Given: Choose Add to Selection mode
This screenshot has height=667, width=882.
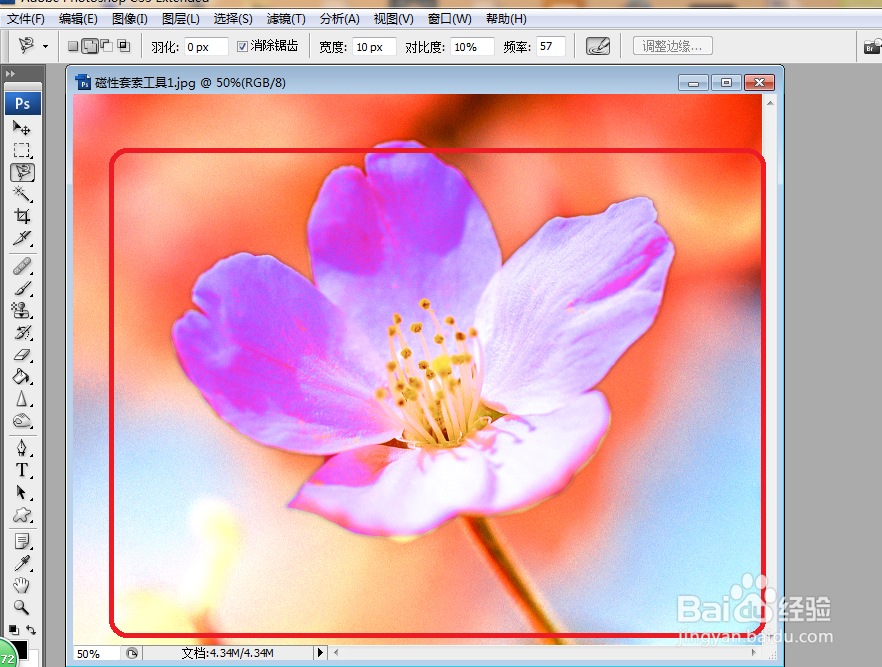Looking at the screenshot, I should (x=90, y=46).
